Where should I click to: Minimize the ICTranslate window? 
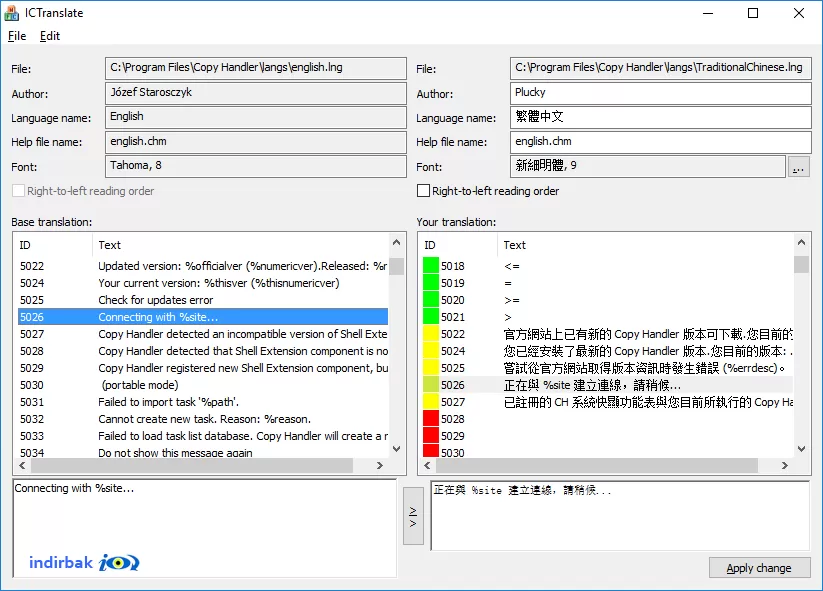[x=708, y=13]
